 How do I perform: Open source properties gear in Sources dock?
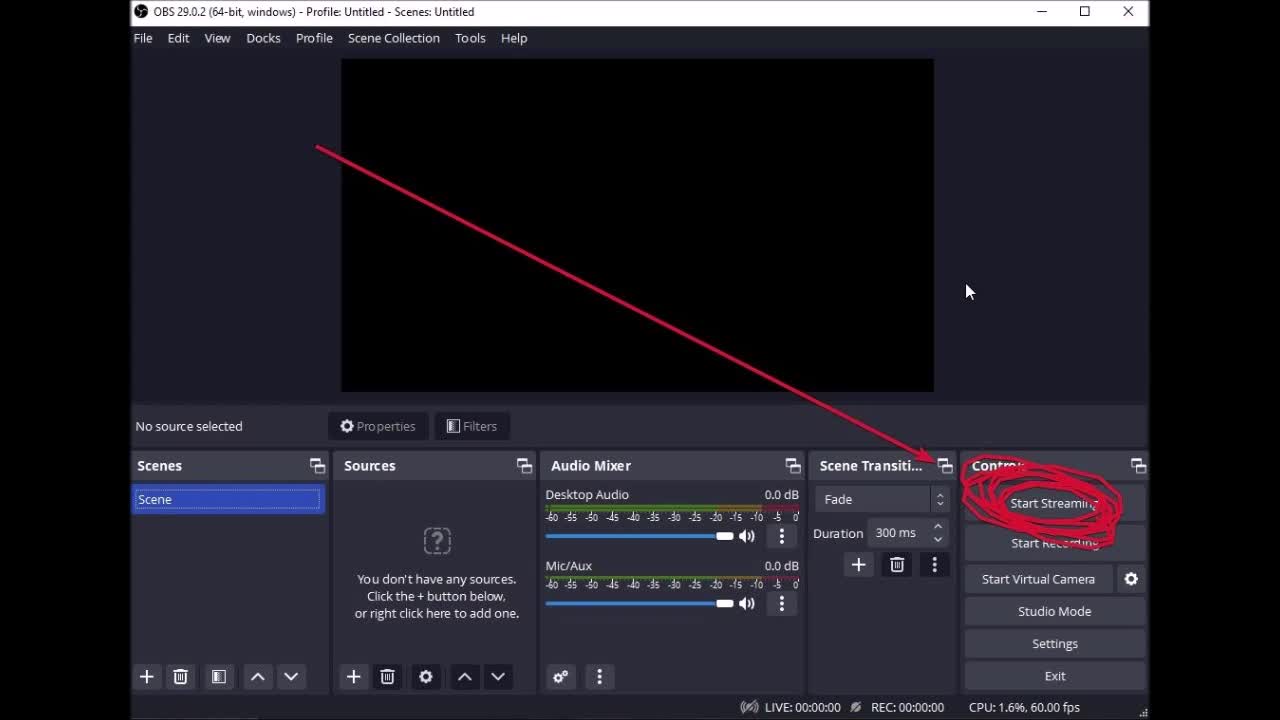coord(426,677)
